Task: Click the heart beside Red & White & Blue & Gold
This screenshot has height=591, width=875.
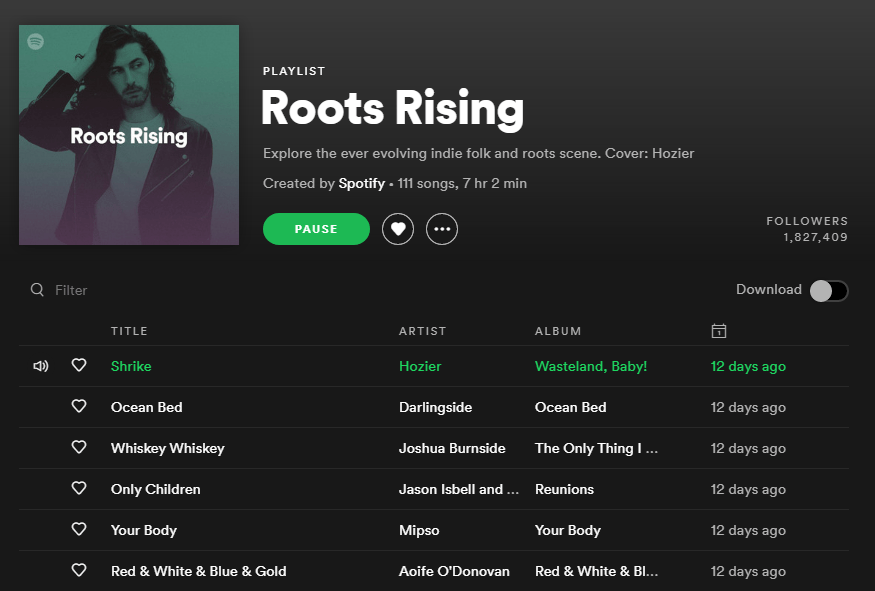Action: tap(79, 570)
